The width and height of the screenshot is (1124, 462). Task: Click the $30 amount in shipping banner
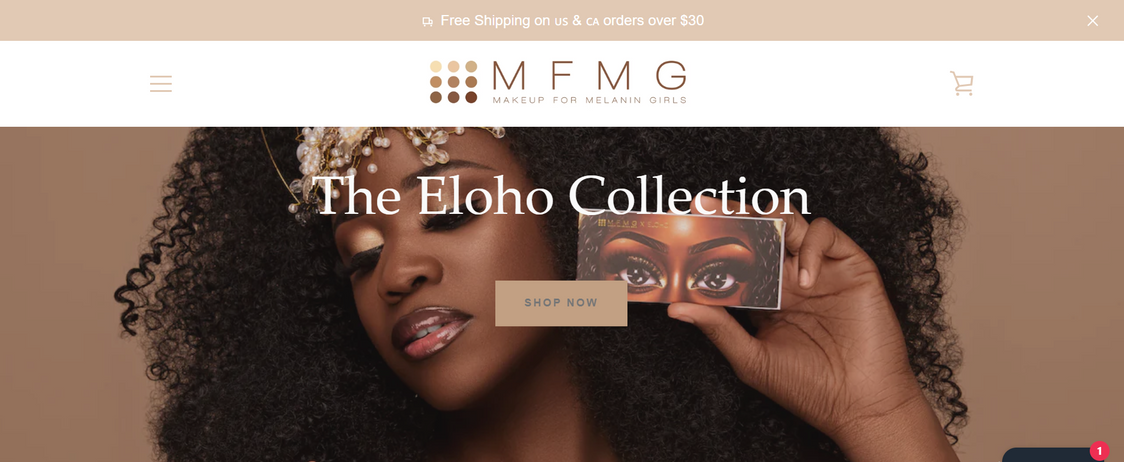point(692,21)
